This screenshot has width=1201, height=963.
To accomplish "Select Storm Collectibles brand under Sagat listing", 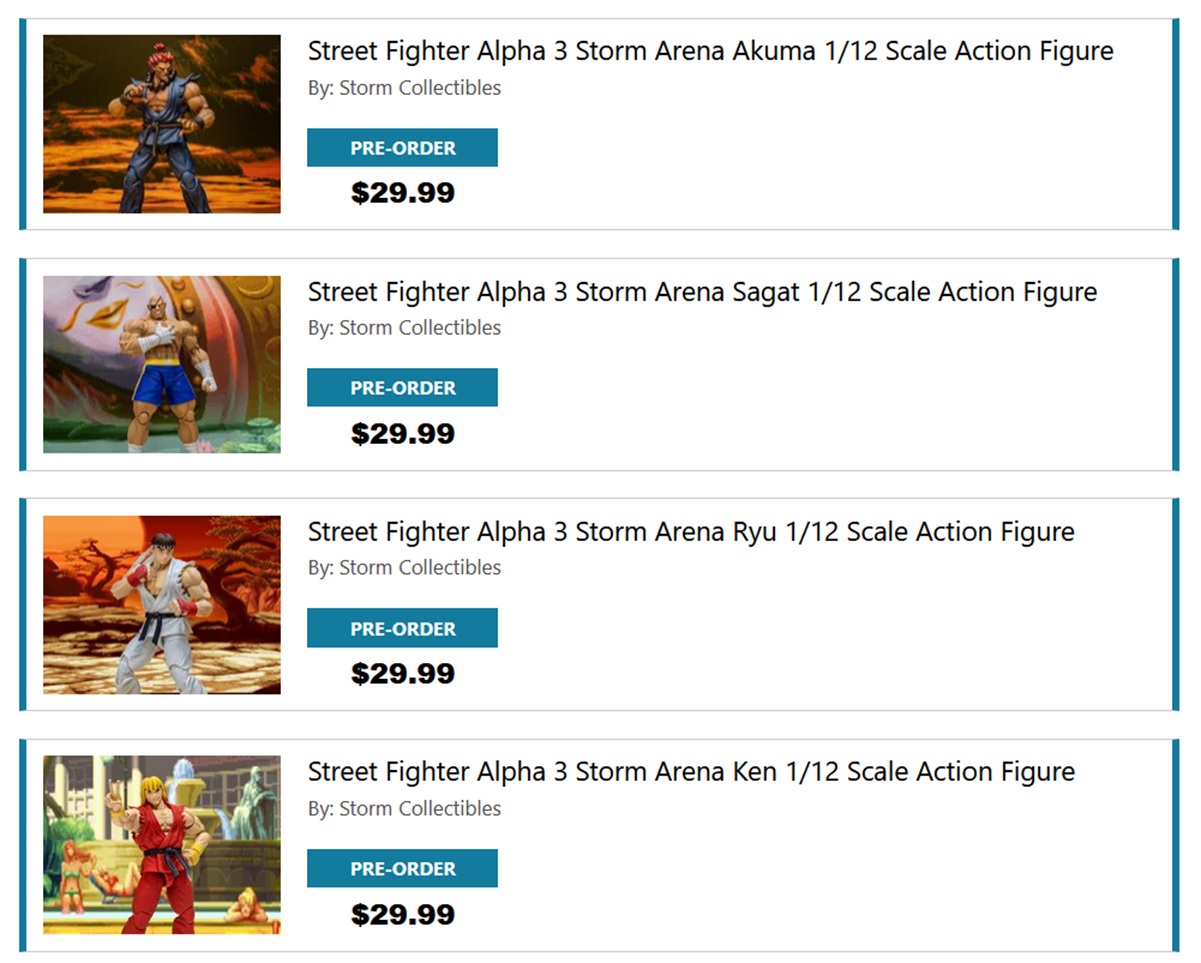I will coord(420,328).
